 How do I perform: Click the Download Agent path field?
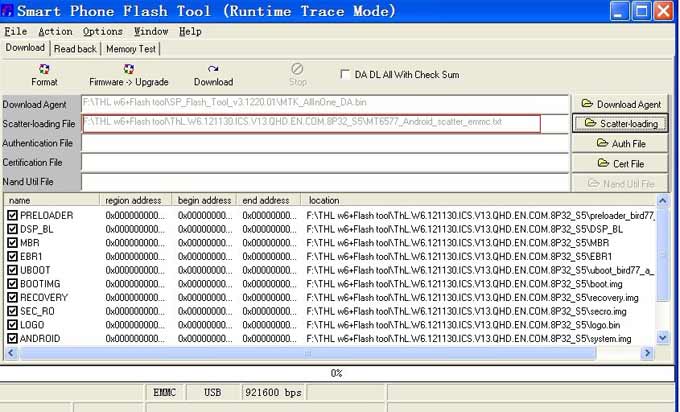tap(325, 104)
